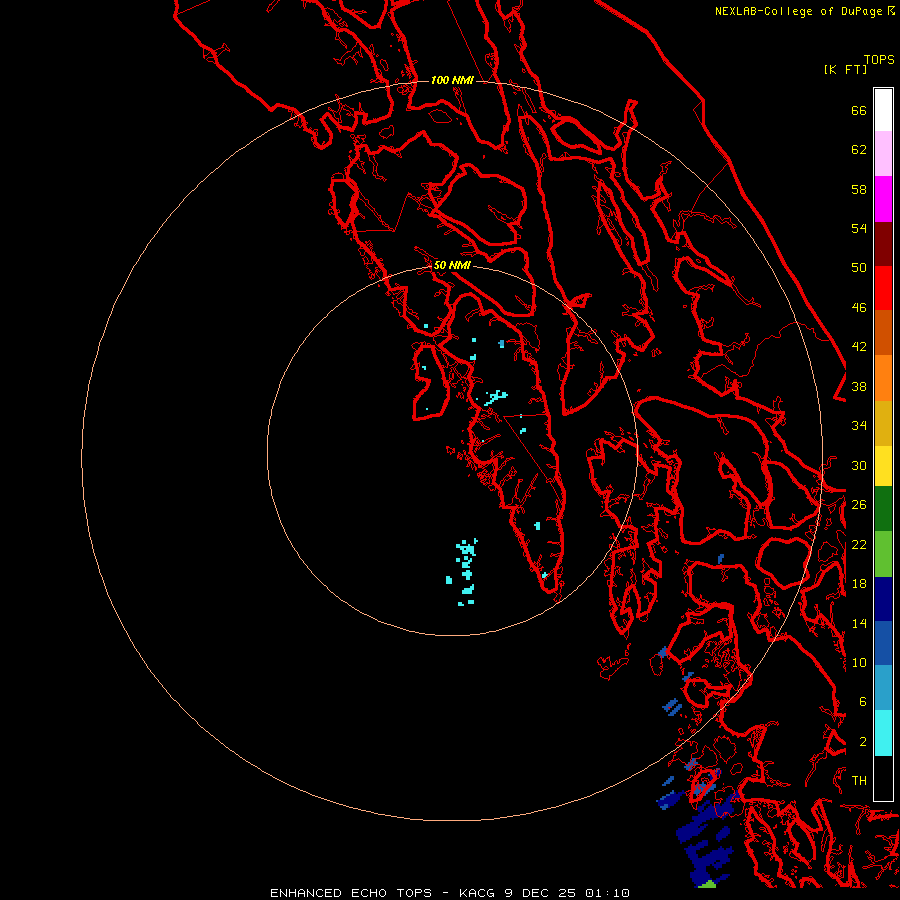
Task: Click the 2 legend value label
Action: (863, 741)
